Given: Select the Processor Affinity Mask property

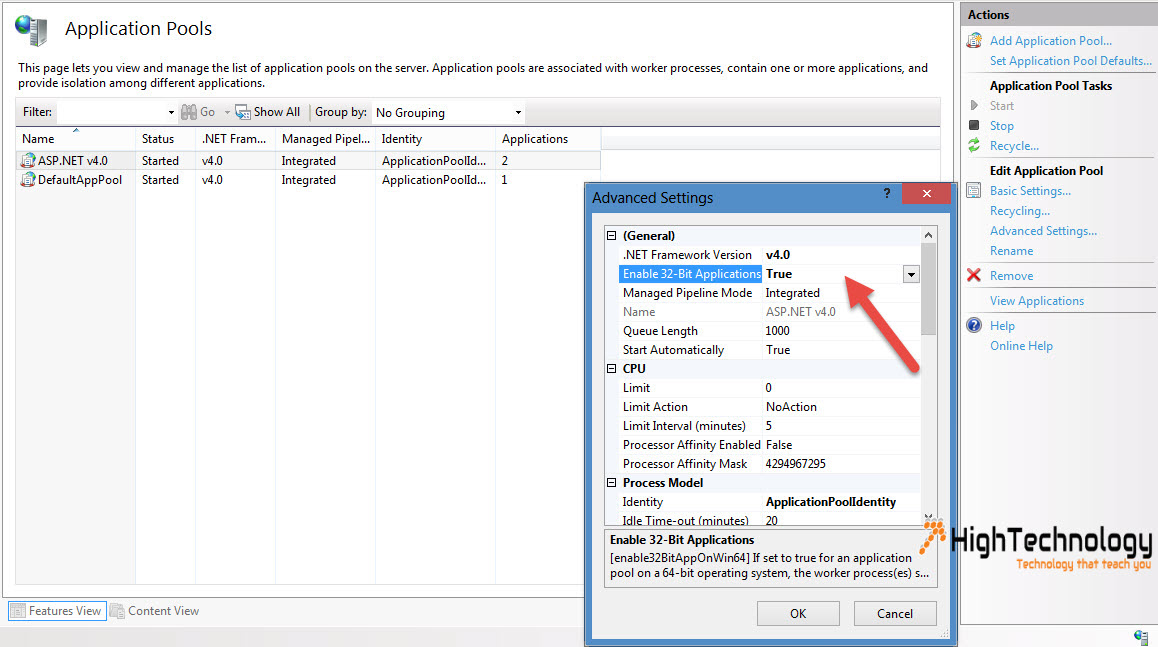Looking at the screenshot, I should [x=770, y=464].
